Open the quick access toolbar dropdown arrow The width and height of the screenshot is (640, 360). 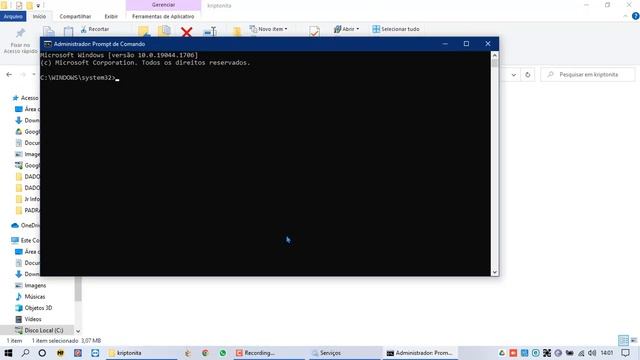click(x=38, y=6)
